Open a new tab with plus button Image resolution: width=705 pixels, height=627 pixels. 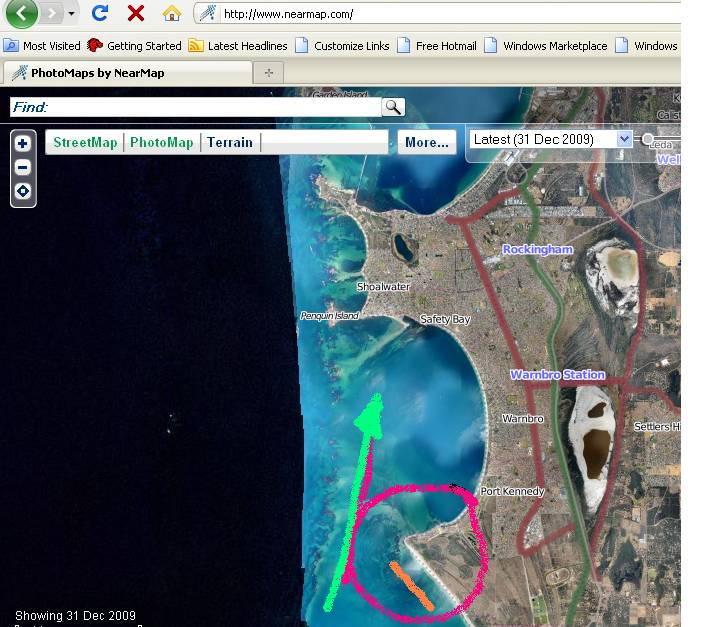(x=268, y=73)
